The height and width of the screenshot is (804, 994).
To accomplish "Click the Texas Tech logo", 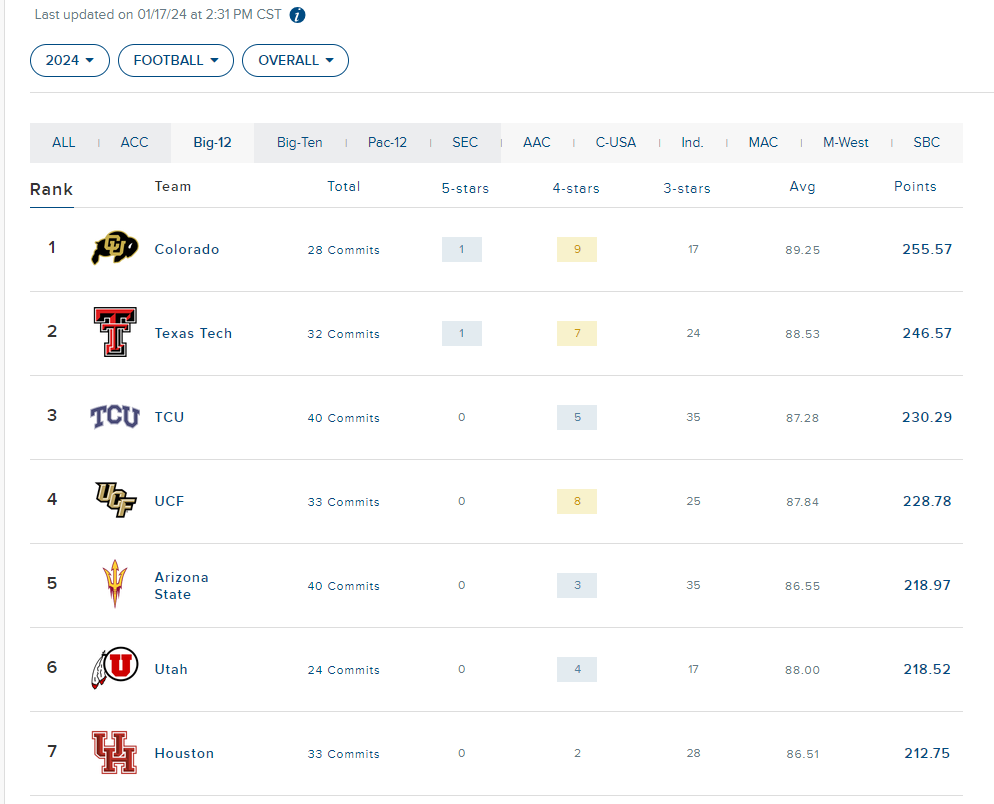I will (x=115, y=332).
